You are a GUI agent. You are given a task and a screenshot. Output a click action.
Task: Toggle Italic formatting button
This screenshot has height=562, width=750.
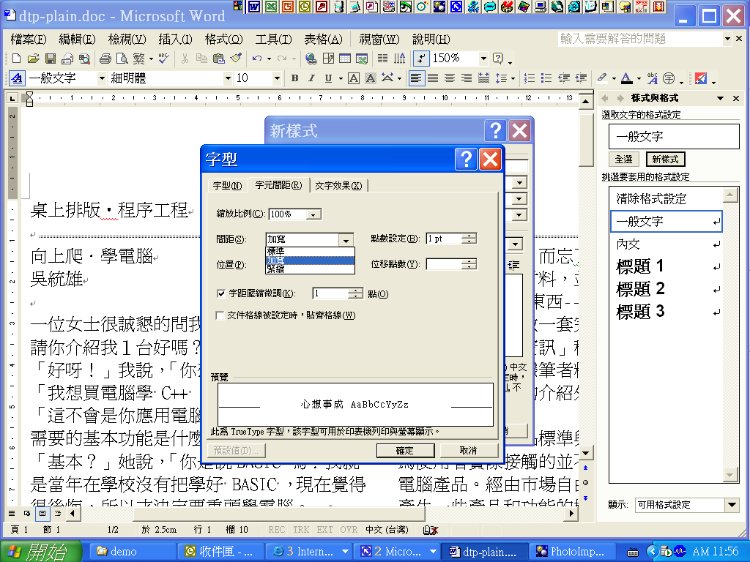(x=311, y=78)
